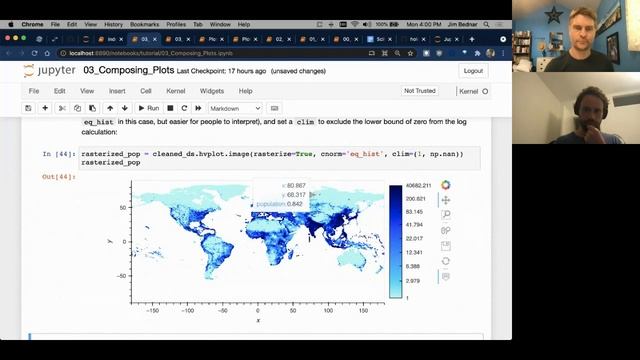Click the plot Reset tool icon
This screenshot has height=360, width=640.
446,261
